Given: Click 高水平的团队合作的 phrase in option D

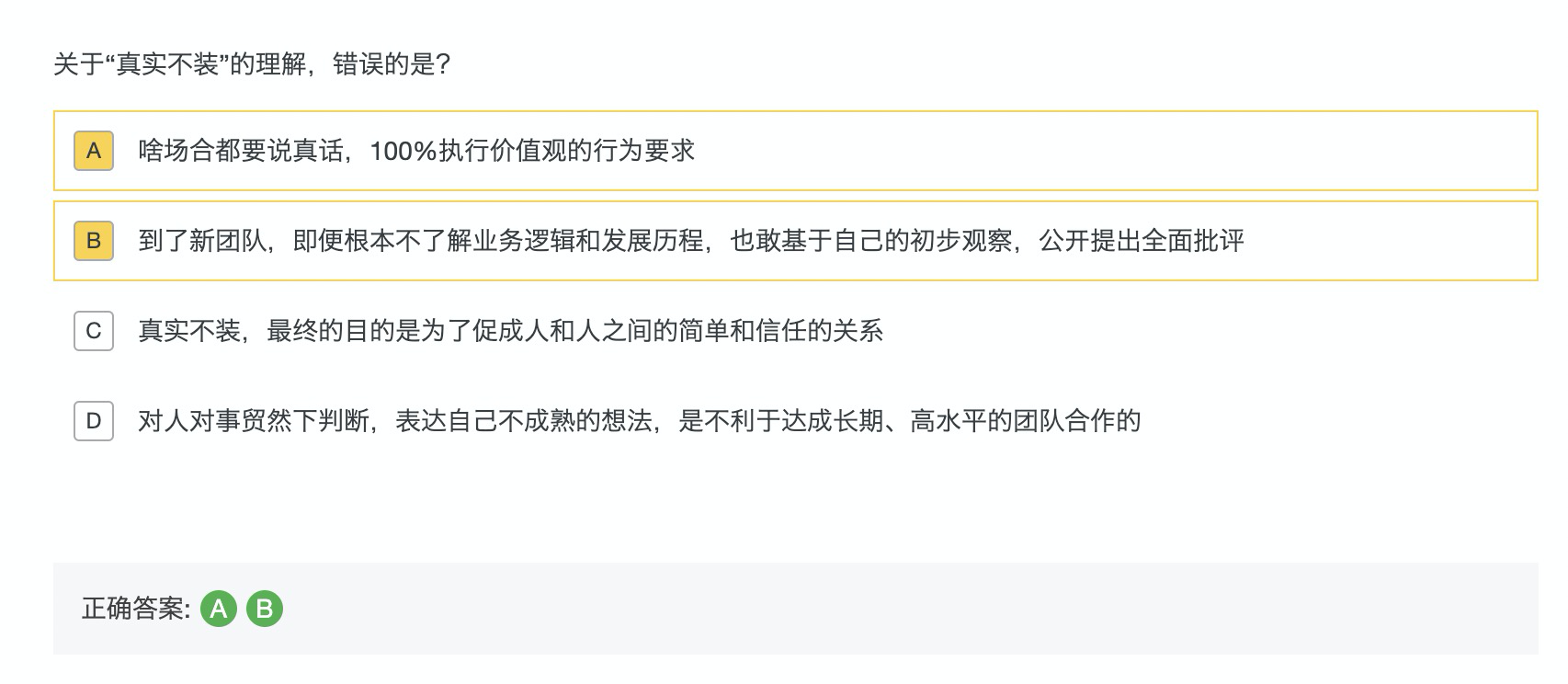Looking at the screenshot, I should tap(1027, 421).
